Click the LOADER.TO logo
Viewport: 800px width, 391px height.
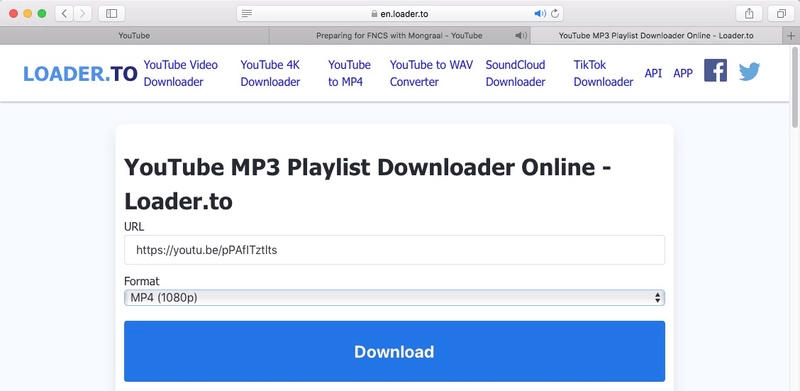[x=80, y=74]
